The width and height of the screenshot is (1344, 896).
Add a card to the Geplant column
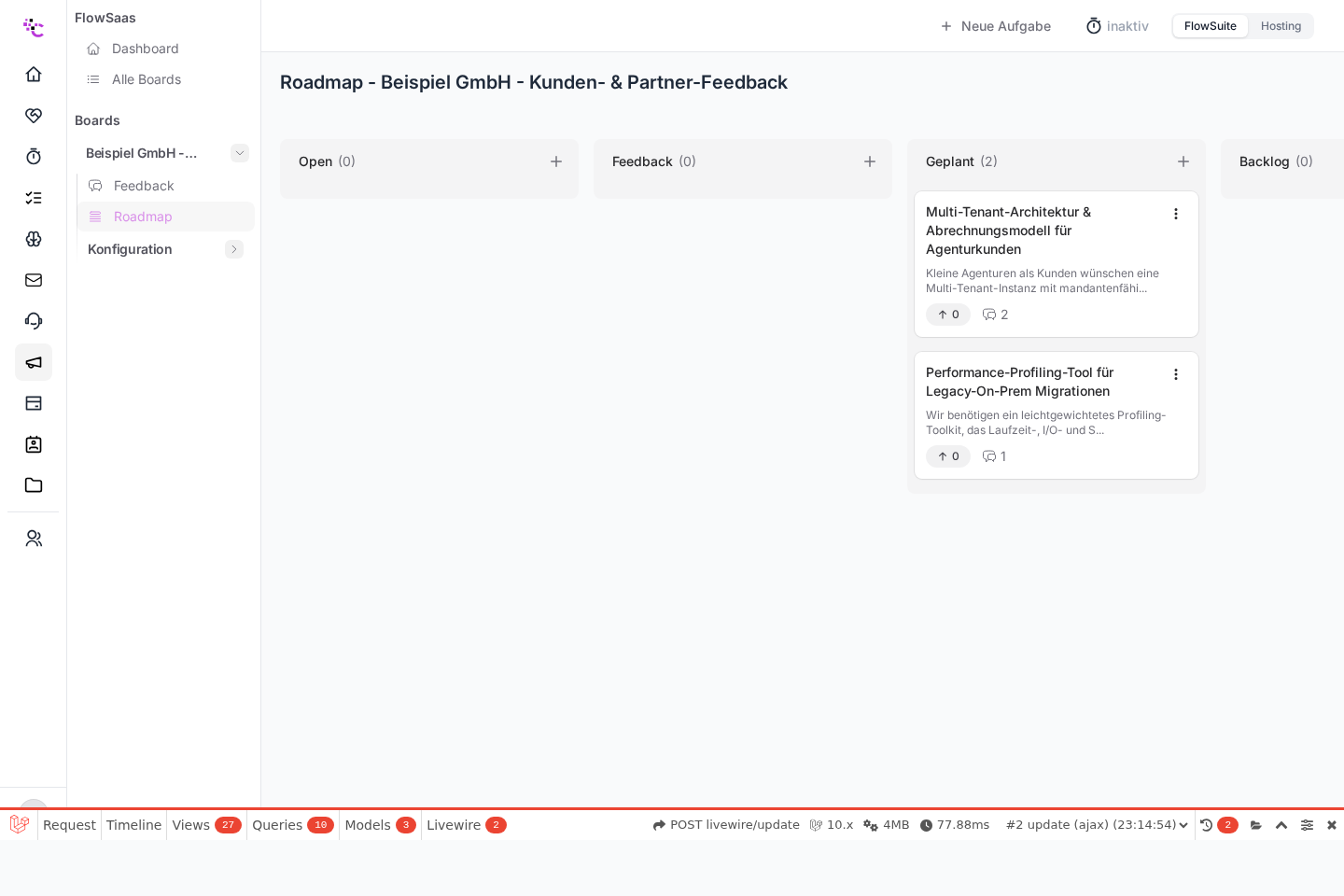click(x=1183, y=161)
